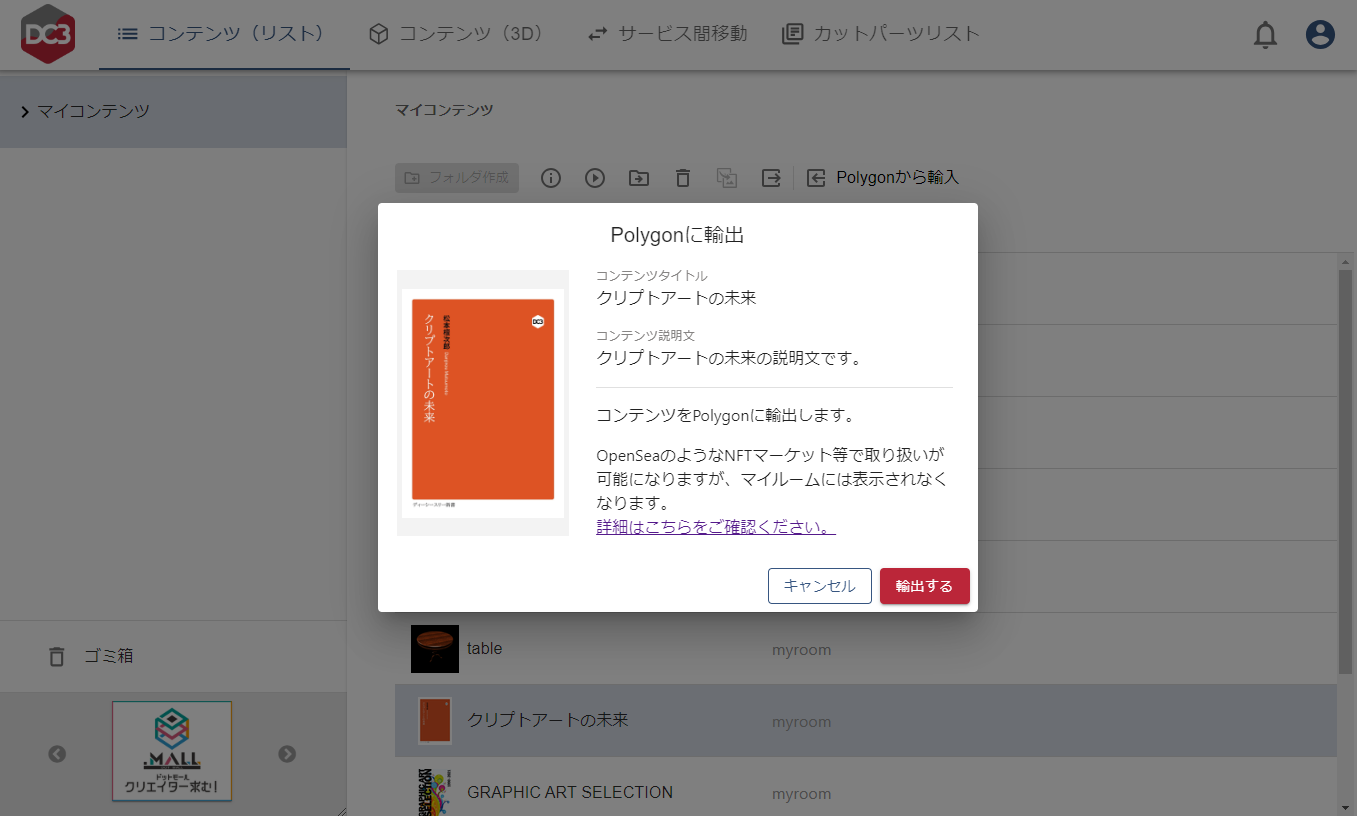
Task: Open the カットパーツリスト tab
Action: [x=881, y=35]
